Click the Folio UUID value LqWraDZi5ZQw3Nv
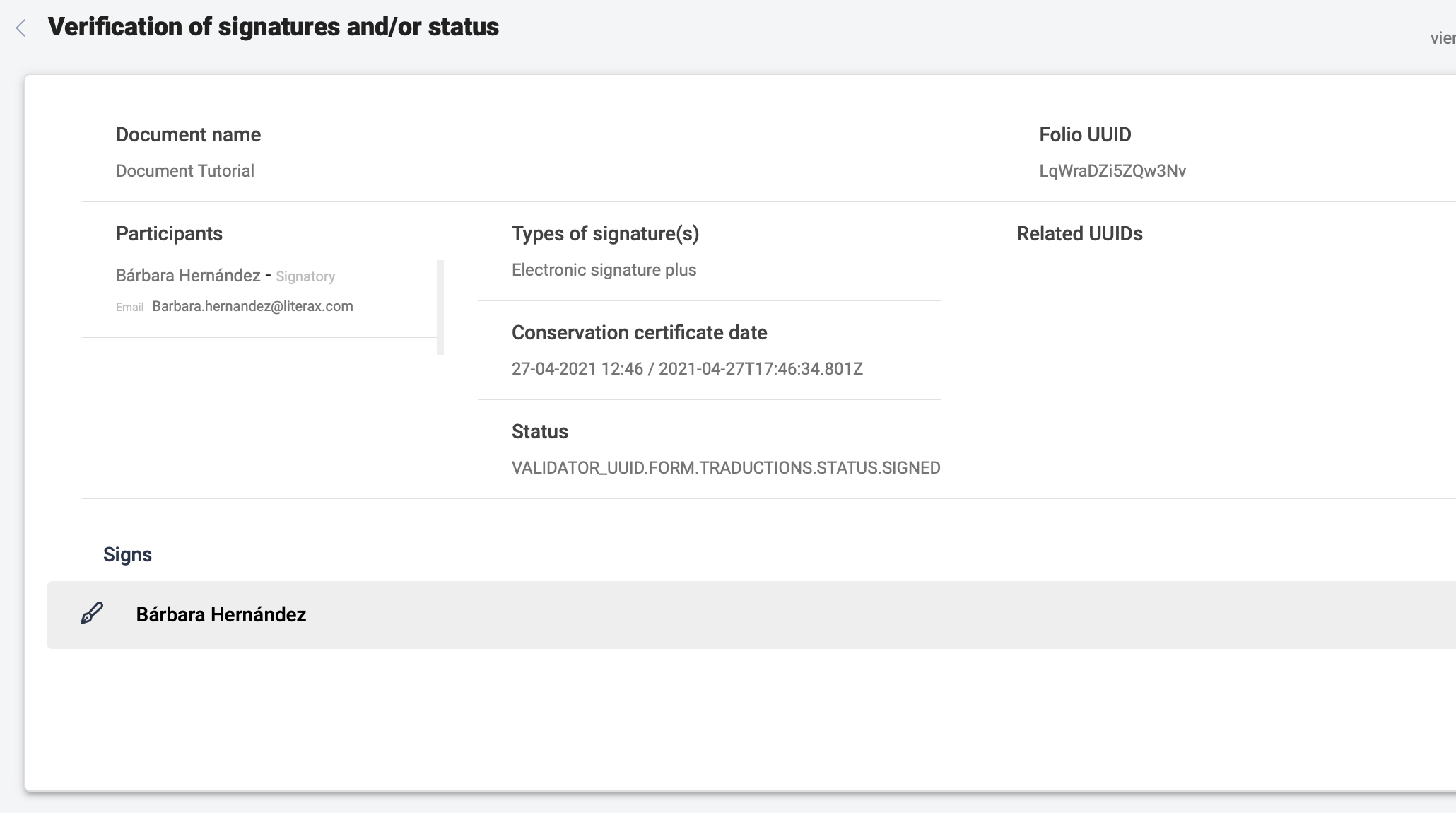Image resolution: width=1456 pixels, height=813 pixels. (x=1112, y=170)
